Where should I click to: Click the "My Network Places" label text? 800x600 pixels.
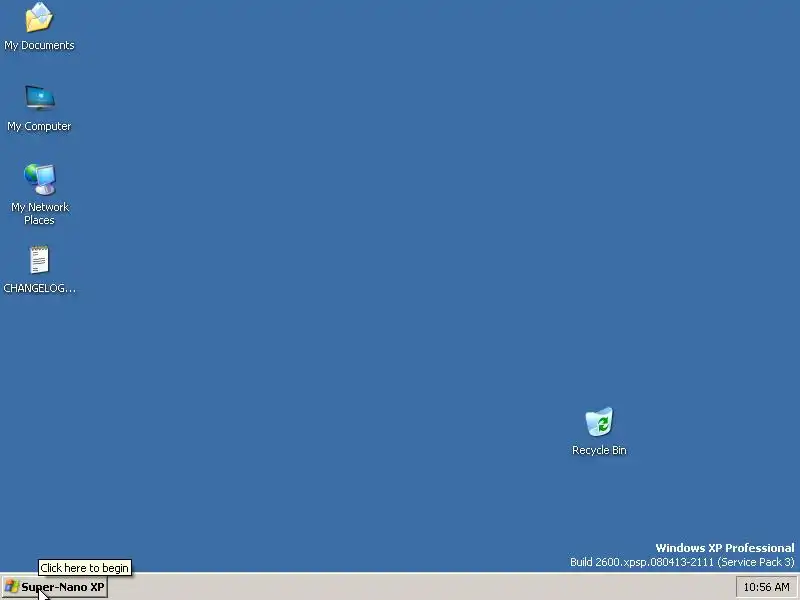click(x=40, y=213)
